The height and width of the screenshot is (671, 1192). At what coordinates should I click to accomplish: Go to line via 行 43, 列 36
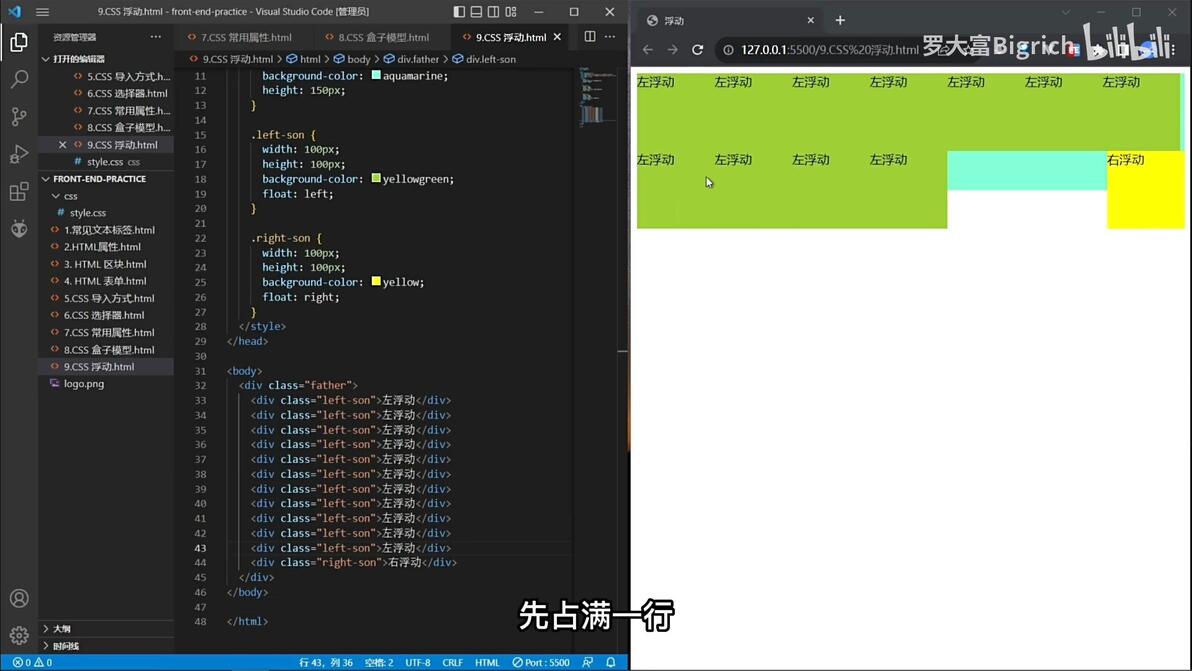click(326, 663)
